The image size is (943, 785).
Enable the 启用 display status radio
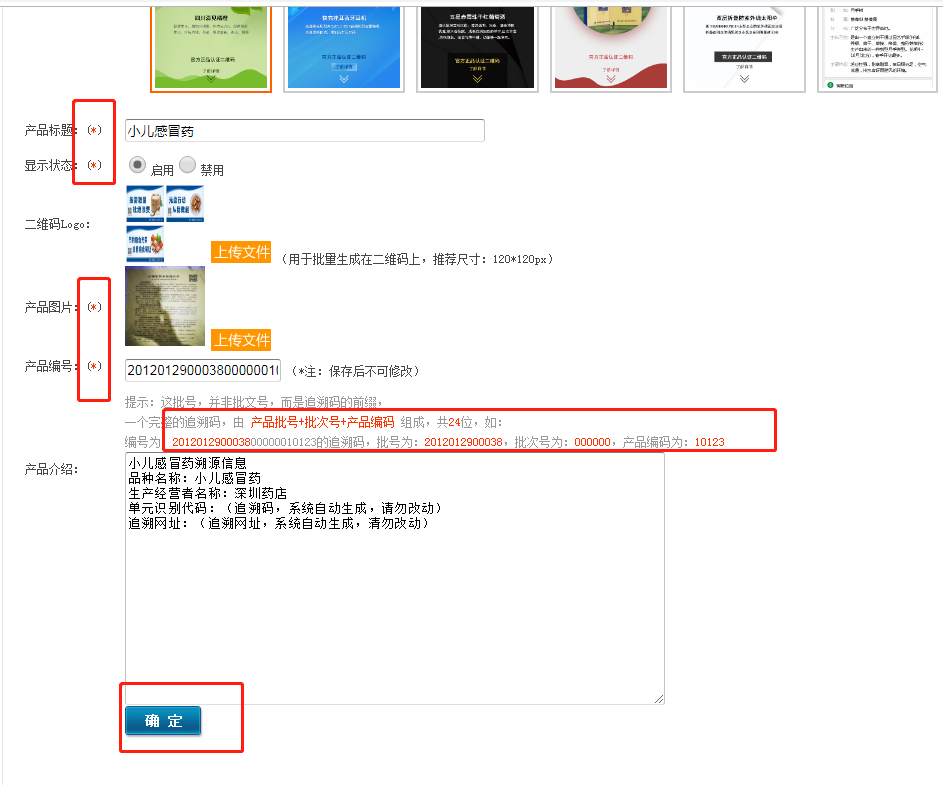point(138,165)
